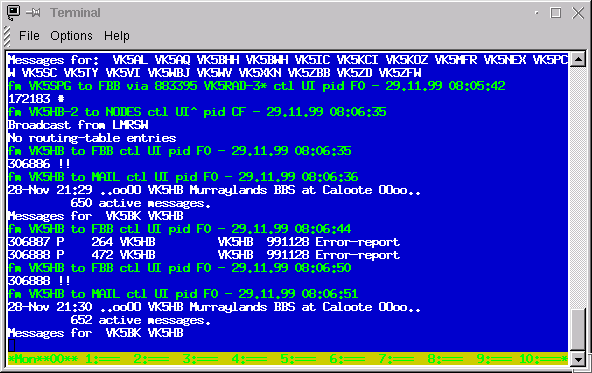Click the terminal window menu icon
The image size is (592, 373).
[13, 13]
